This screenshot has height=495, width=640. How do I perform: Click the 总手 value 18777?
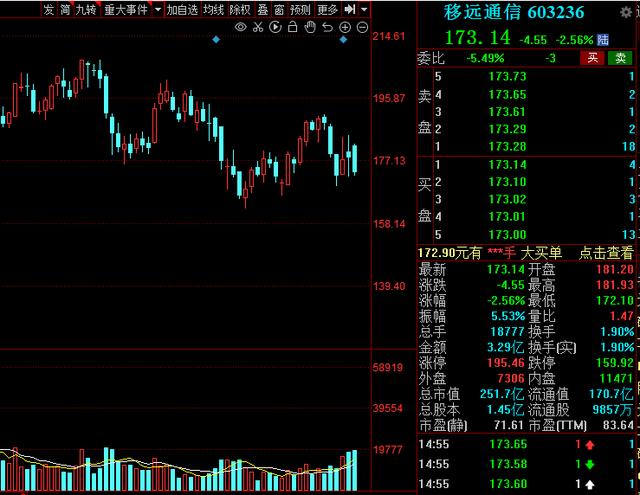pos(507,331)
